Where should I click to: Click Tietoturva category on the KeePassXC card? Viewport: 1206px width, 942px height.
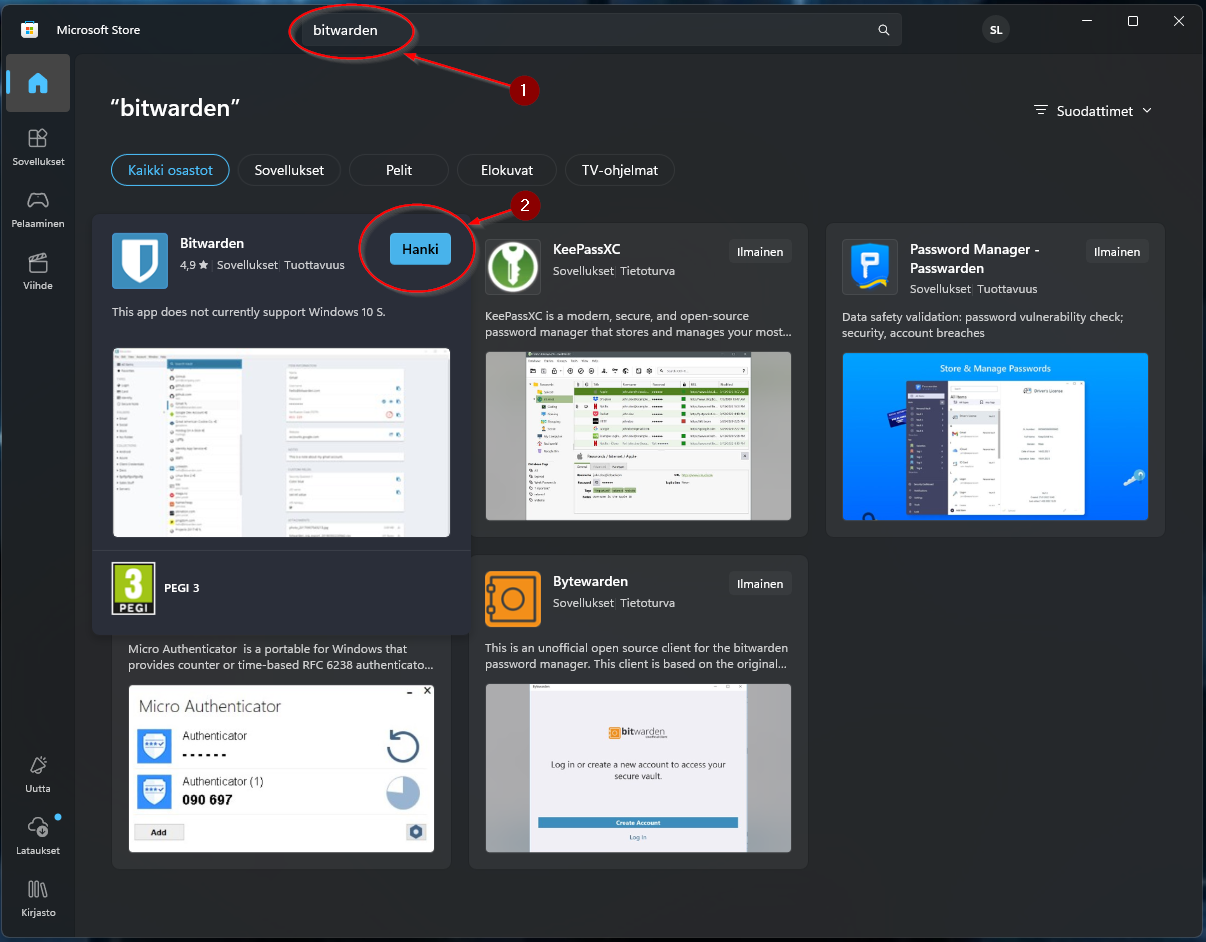coord(648,271)
